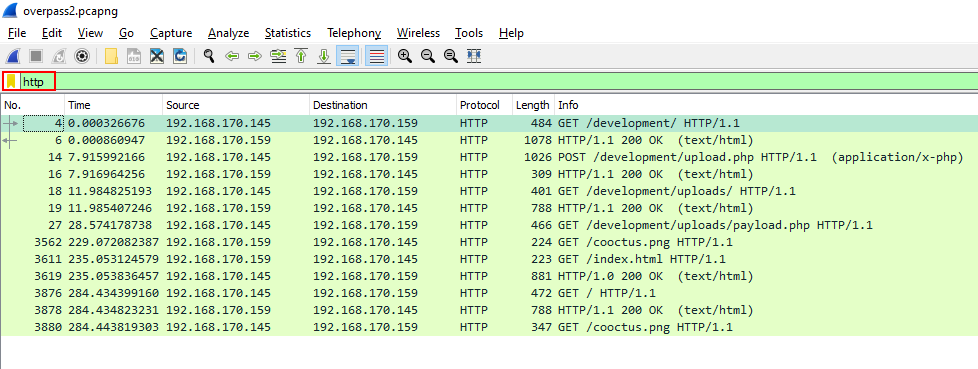Click the restart current capture icon

[x=59, y=56]
